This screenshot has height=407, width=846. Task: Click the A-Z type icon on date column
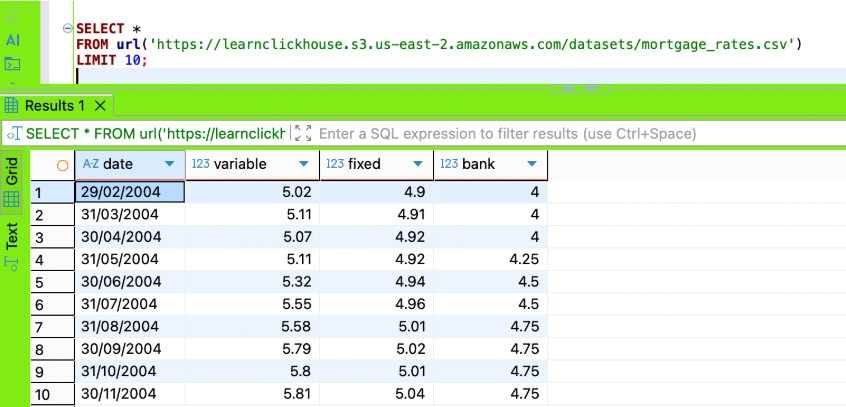tap(90, 164)
